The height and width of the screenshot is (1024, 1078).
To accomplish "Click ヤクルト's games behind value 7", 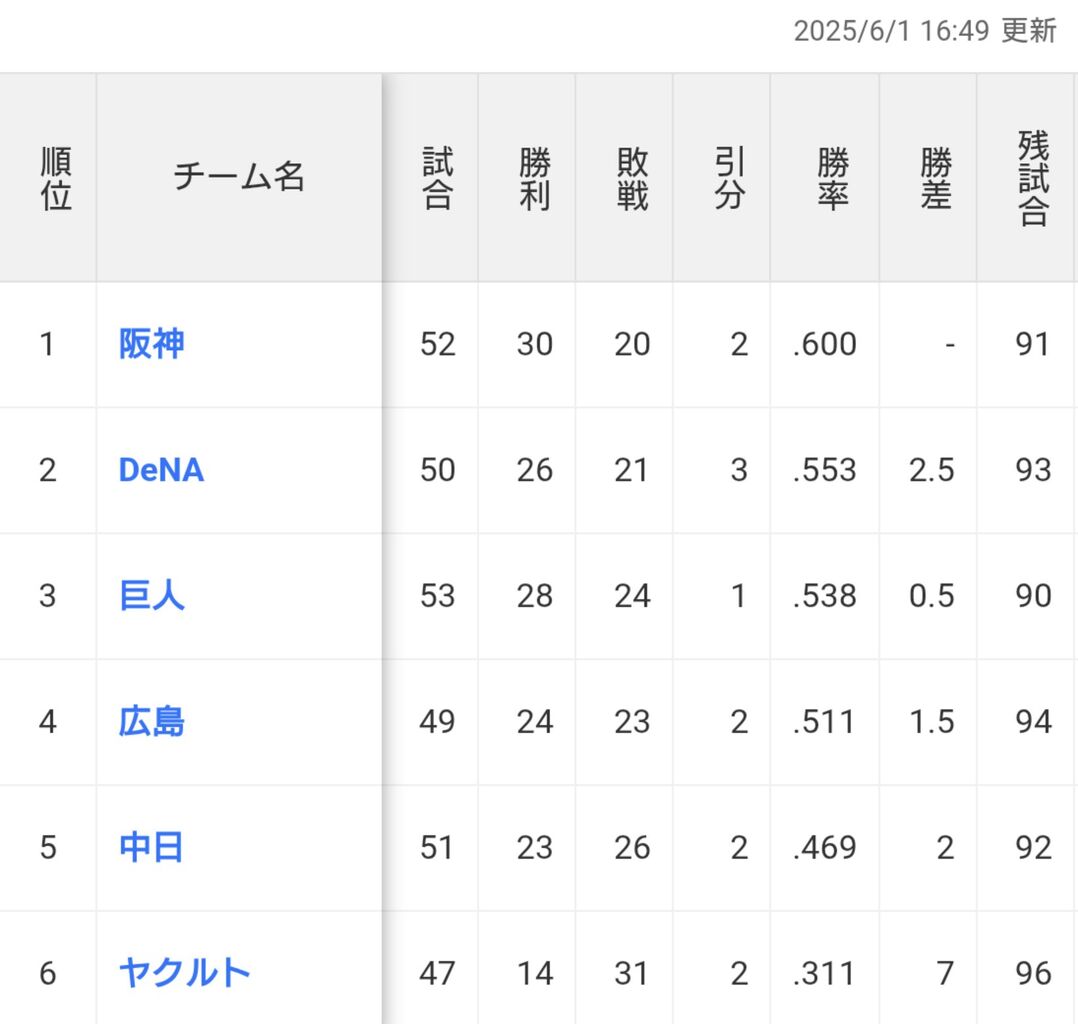I will tap(945, 973).
